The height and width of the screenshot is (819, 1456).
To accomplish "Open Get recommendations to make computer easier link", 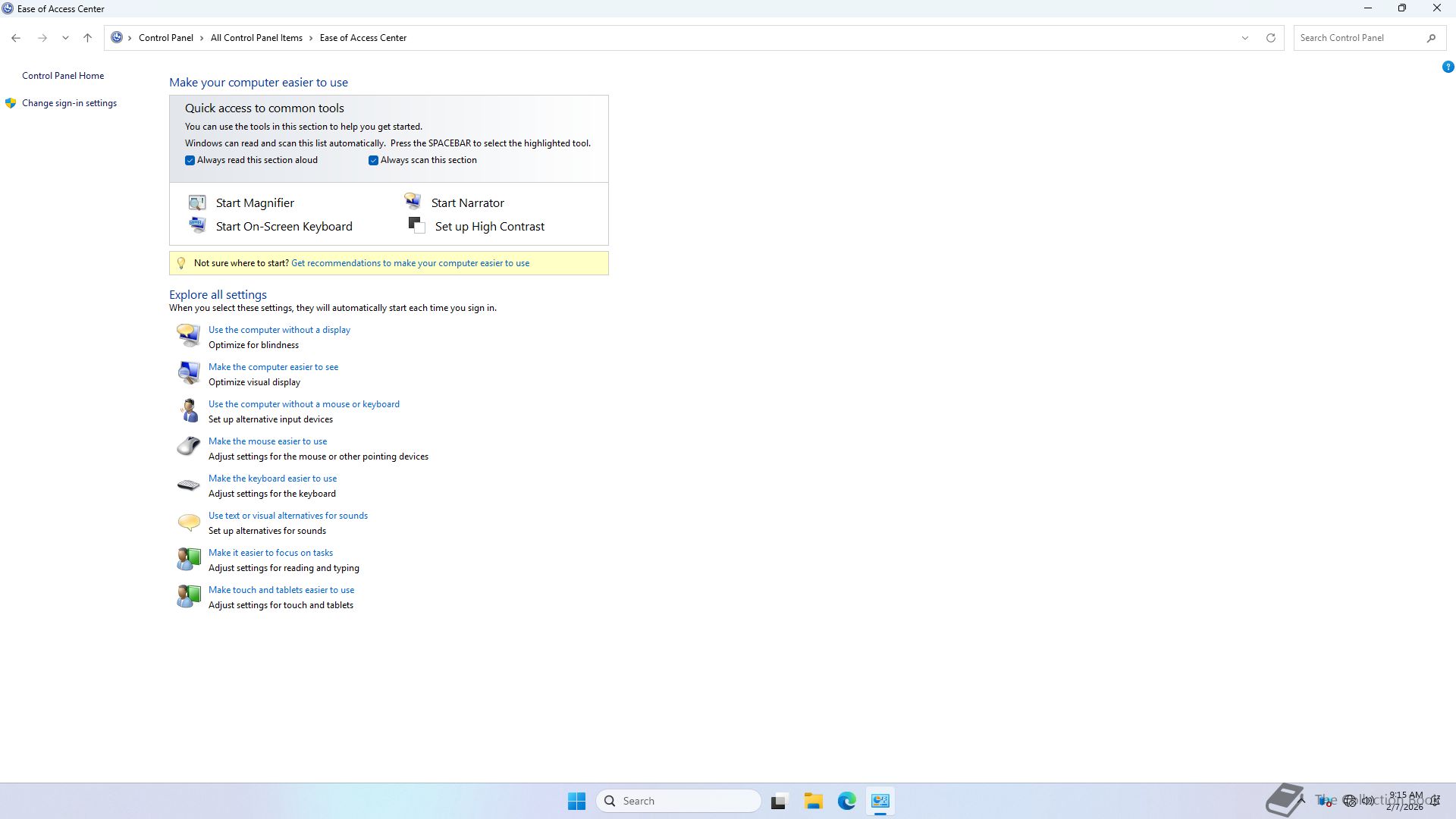I will point(409,263).
